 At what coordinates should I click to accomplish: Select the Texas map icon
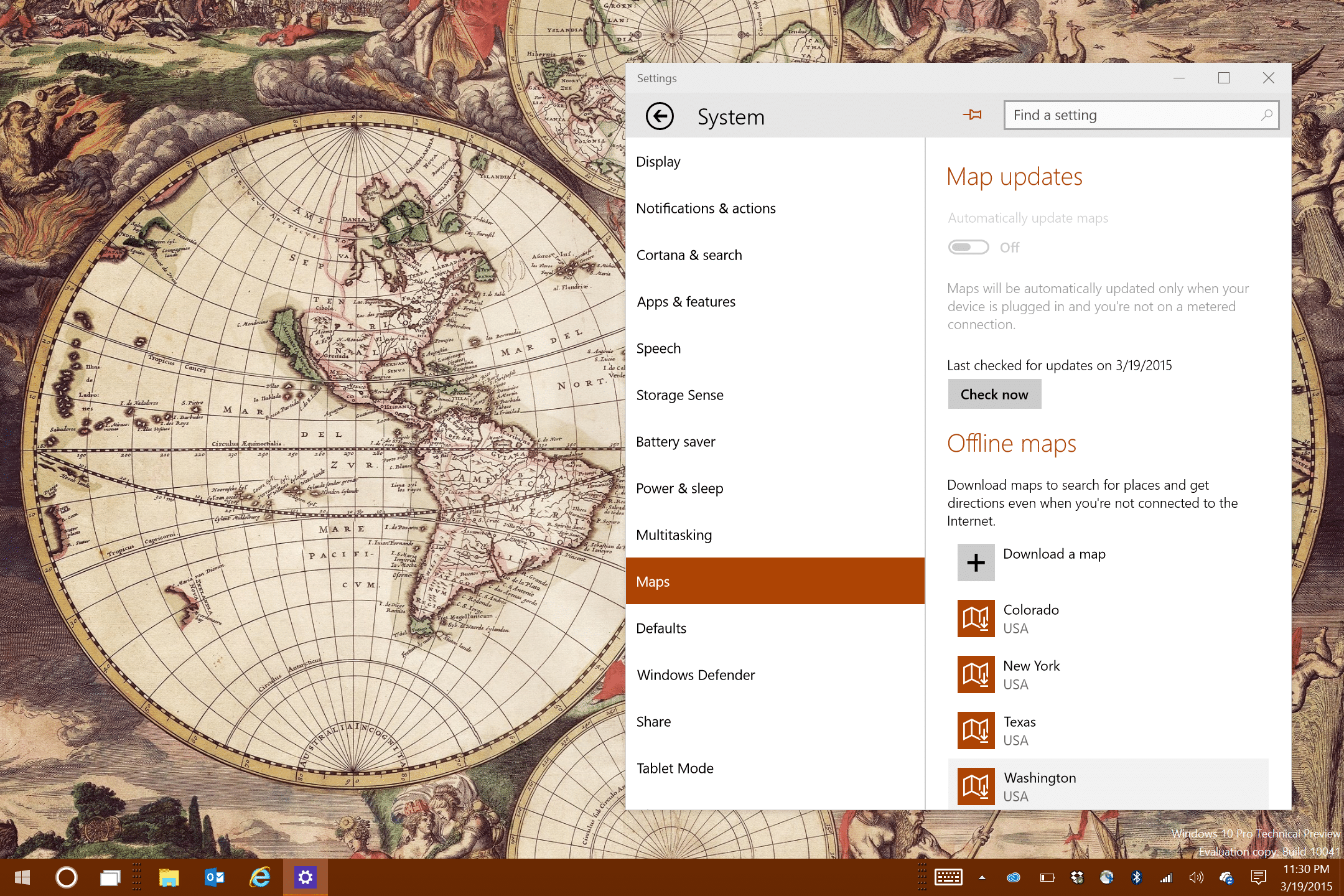click(976, 730)
